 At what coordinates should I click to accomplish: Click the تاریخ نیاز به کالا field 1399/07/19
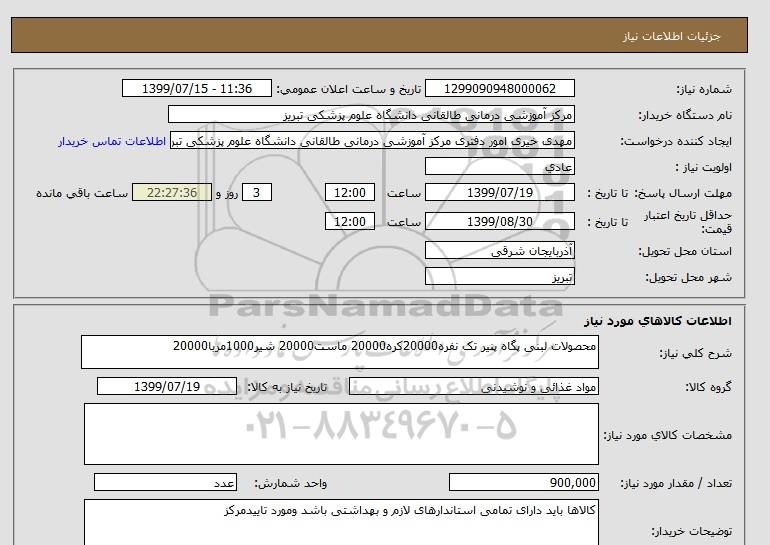point(167,386)
